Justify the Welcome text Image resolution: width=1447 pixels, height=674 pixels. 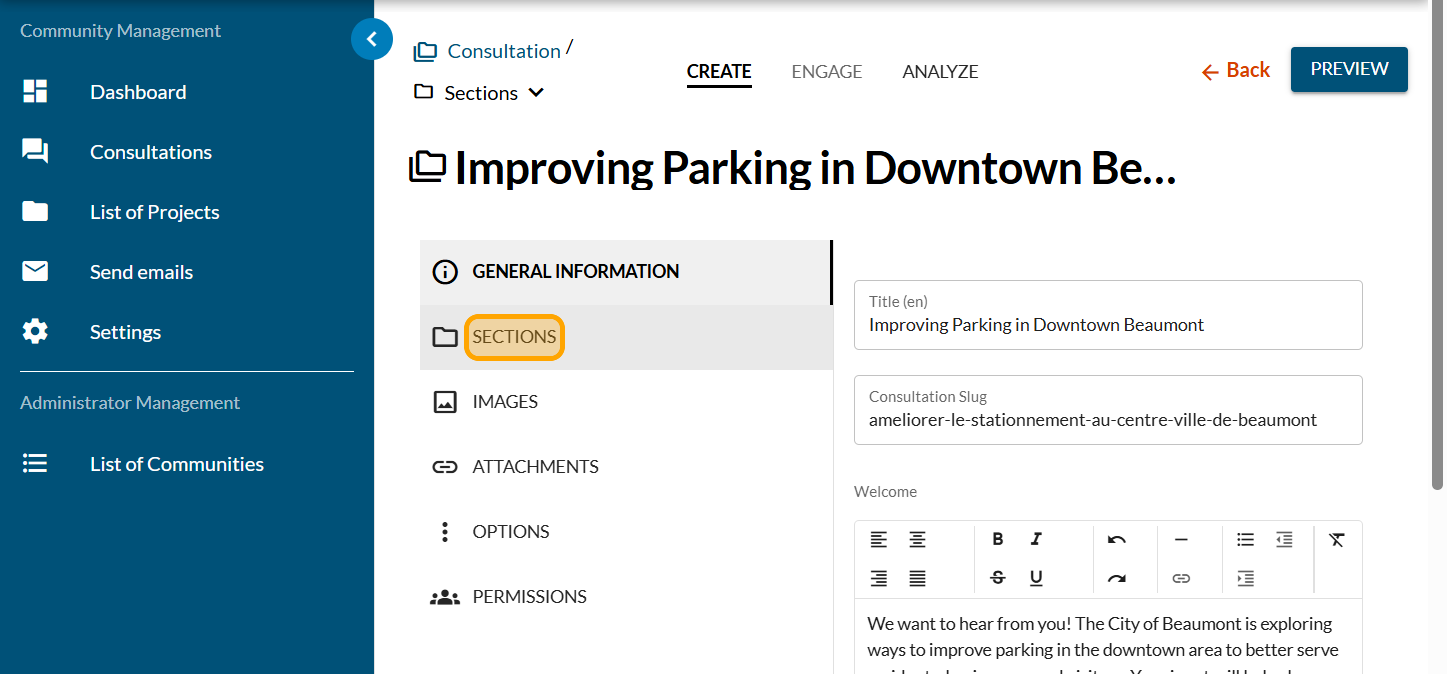pyautogui.click(x=917, y=578)
